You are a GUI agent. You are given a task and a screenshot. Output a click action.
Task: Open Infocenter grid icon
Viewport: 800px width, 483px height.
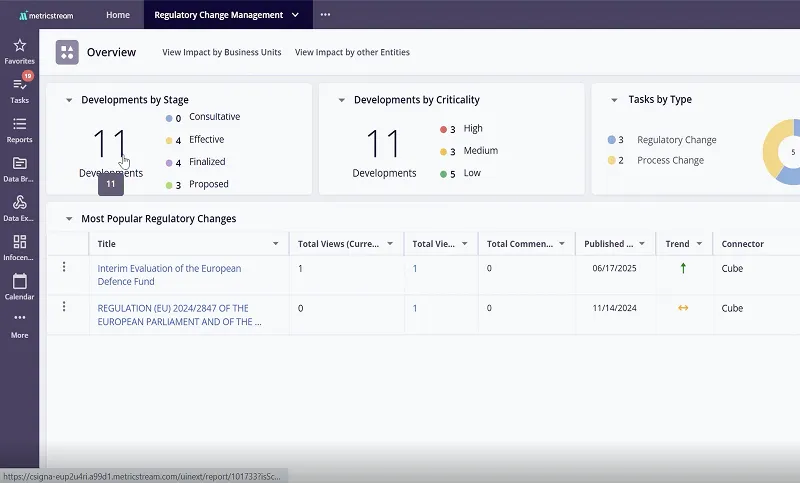(x=19, y=242)
